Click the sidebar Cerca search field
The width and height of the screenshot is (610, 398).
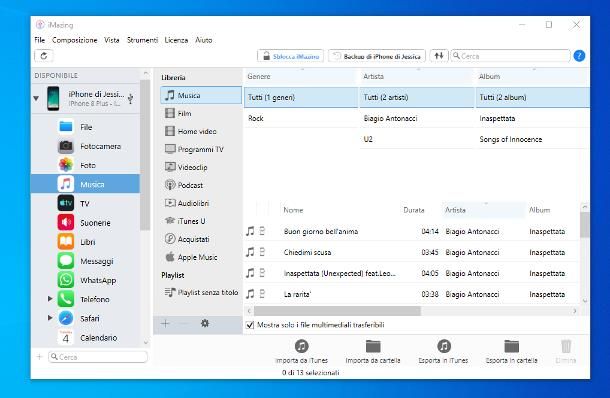98,357
